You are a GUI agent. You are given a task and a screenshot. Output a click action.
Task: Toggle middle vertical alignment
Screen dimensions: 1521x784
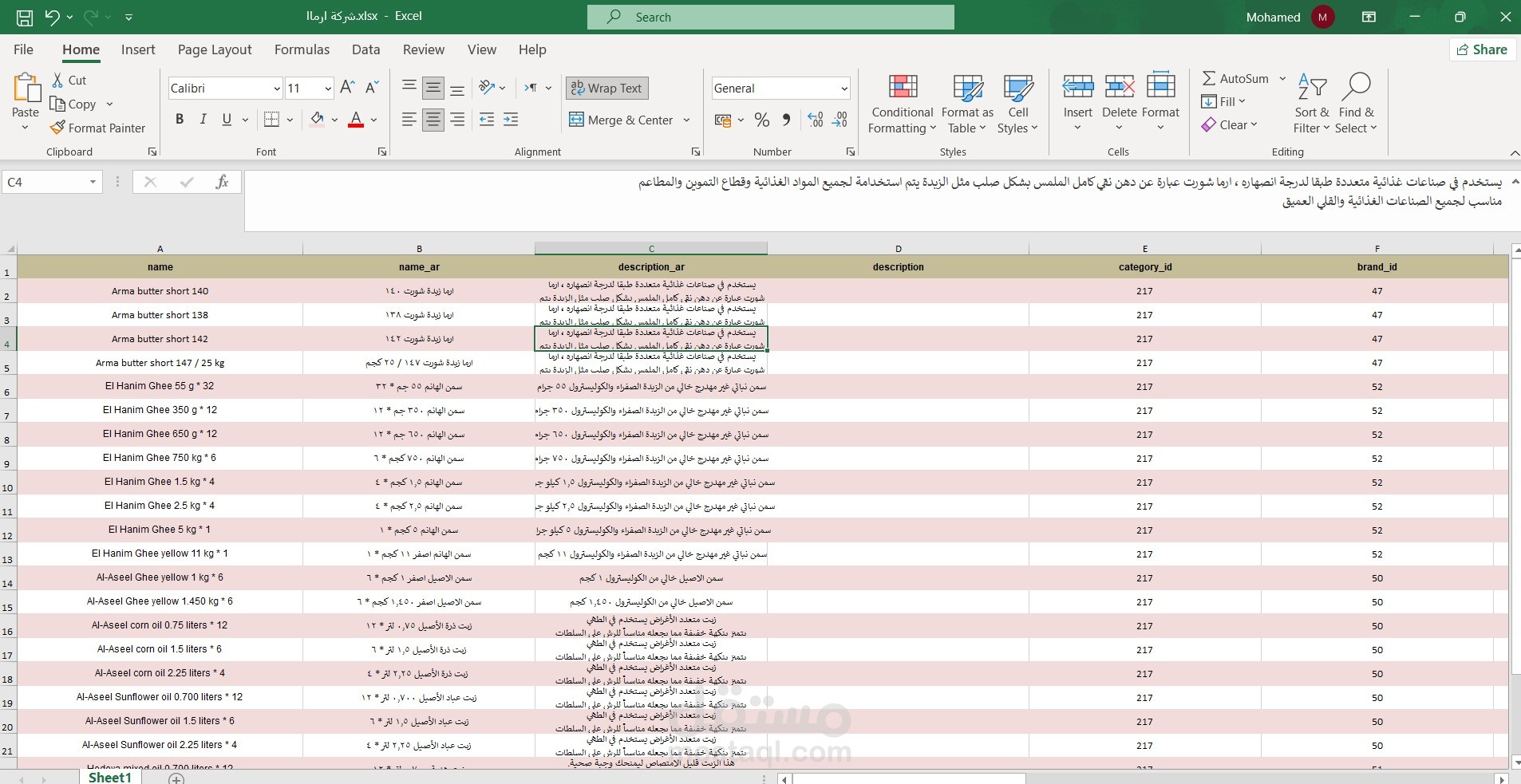[x=433, y=88]
